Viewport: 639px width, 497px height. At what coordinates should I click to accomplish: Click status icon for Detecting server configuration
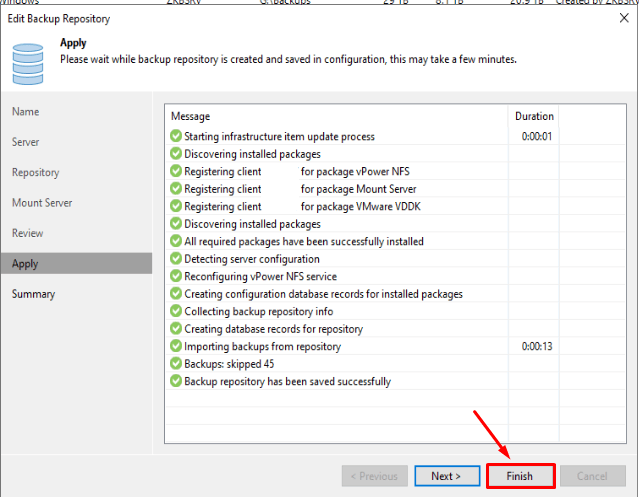(176, 259)
